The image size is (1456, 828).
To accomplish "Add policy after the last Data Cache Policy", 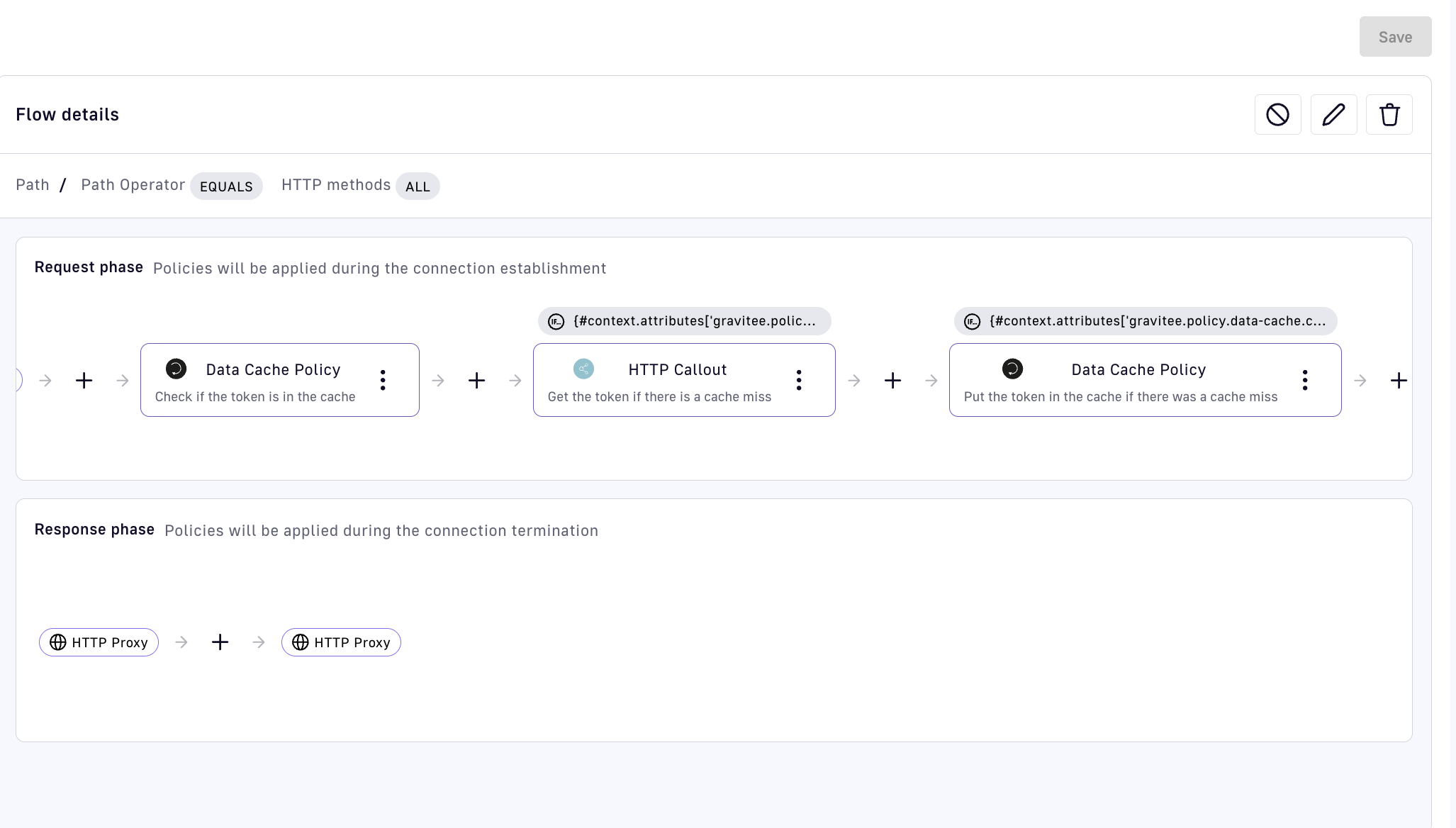I will click(1398, 381).
